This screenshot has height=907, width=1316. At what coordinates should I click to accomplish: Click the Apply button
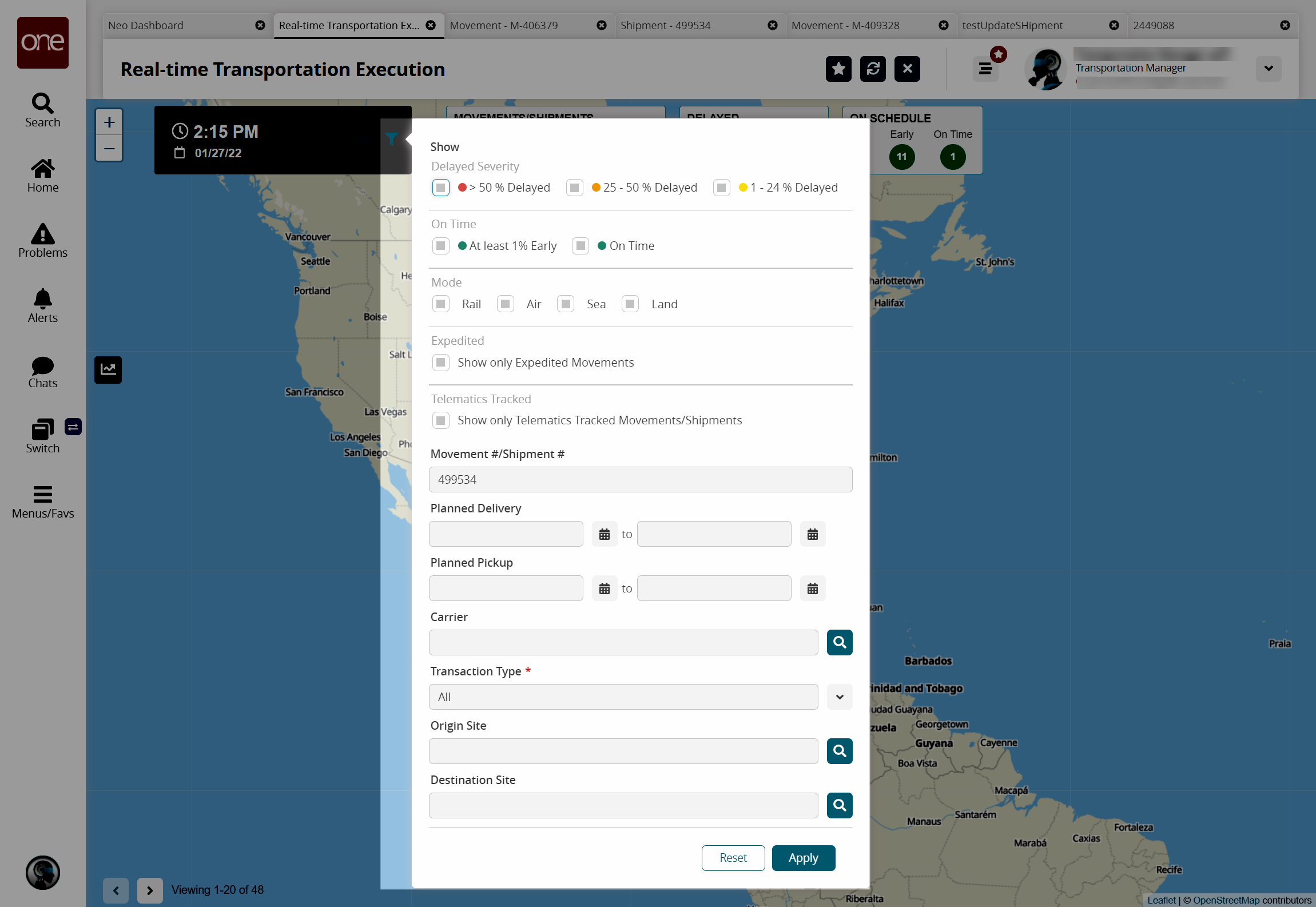click(803, 858)
